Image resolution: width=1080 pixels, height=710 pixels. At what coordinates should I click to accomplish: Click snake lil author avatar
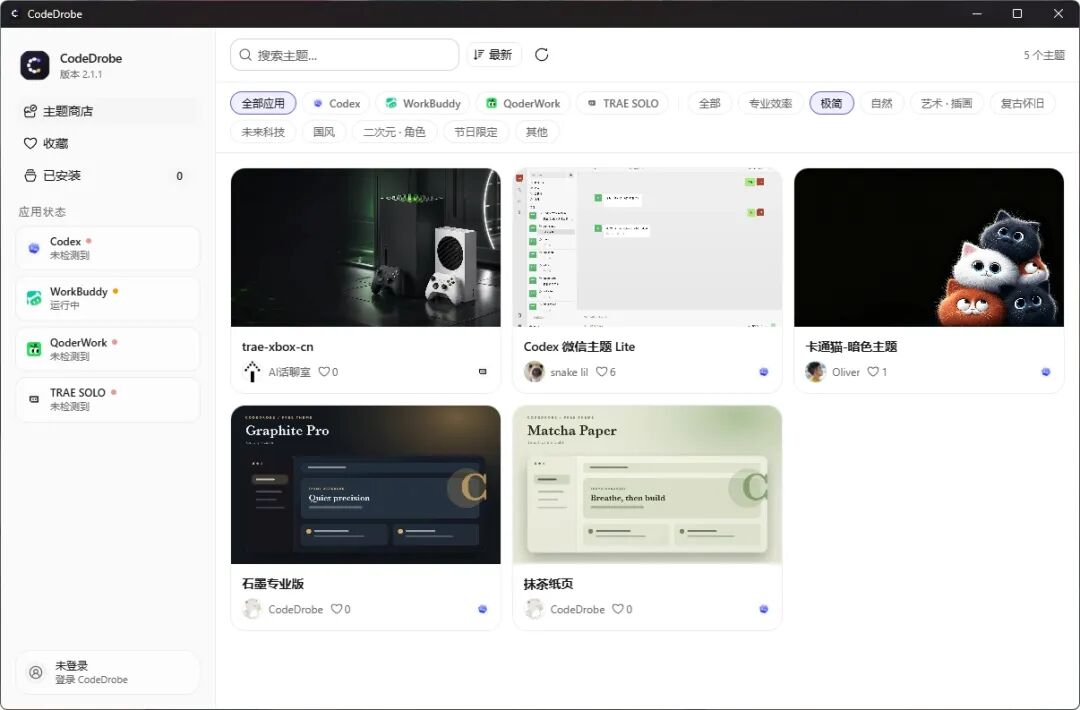point(534,372)
